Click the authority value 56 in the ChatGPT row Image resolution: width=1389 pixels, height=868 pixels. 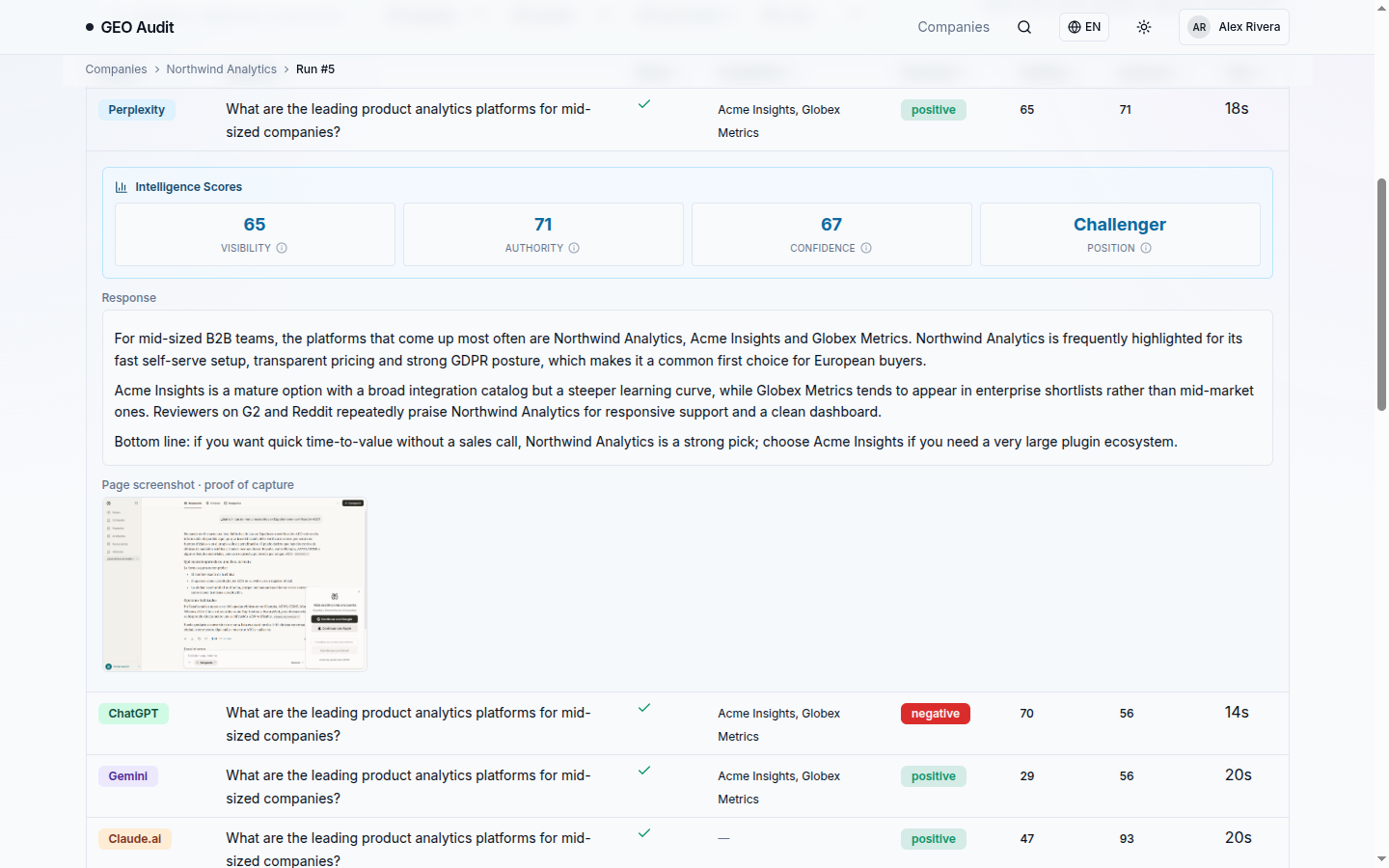(1127, 714)
